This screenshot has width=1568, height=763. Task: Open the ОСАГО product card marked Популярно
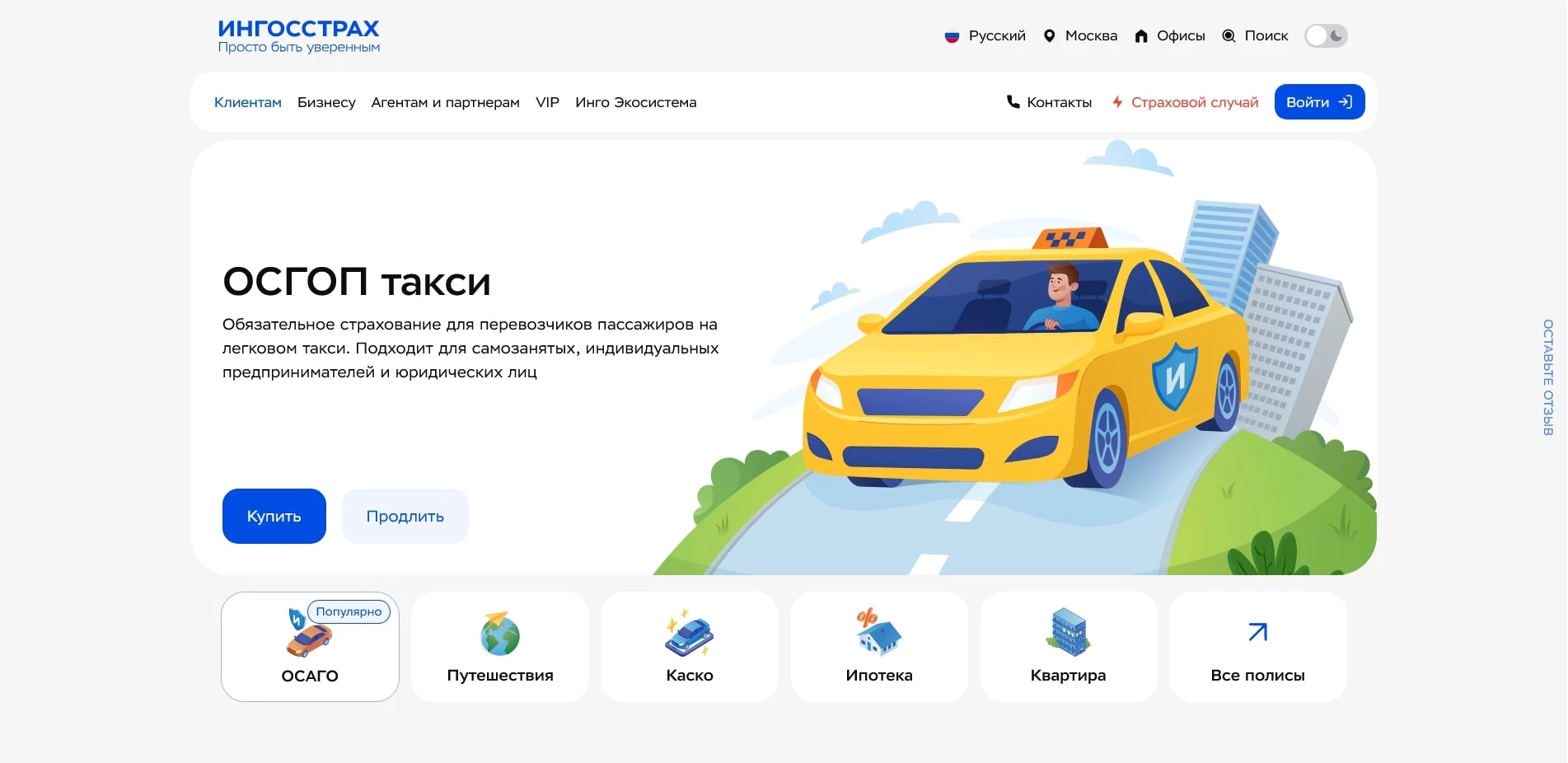(x=309, y=647)
